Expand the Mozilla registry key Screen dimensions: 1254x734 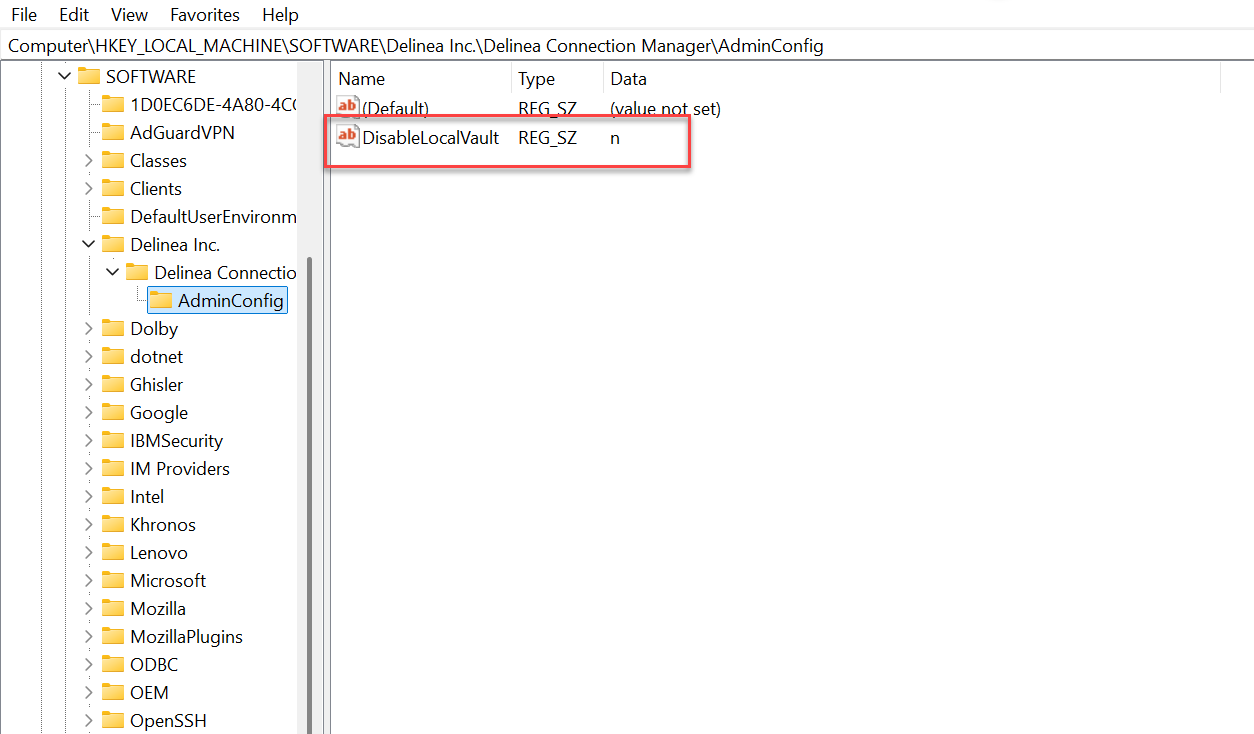[89, 608]
